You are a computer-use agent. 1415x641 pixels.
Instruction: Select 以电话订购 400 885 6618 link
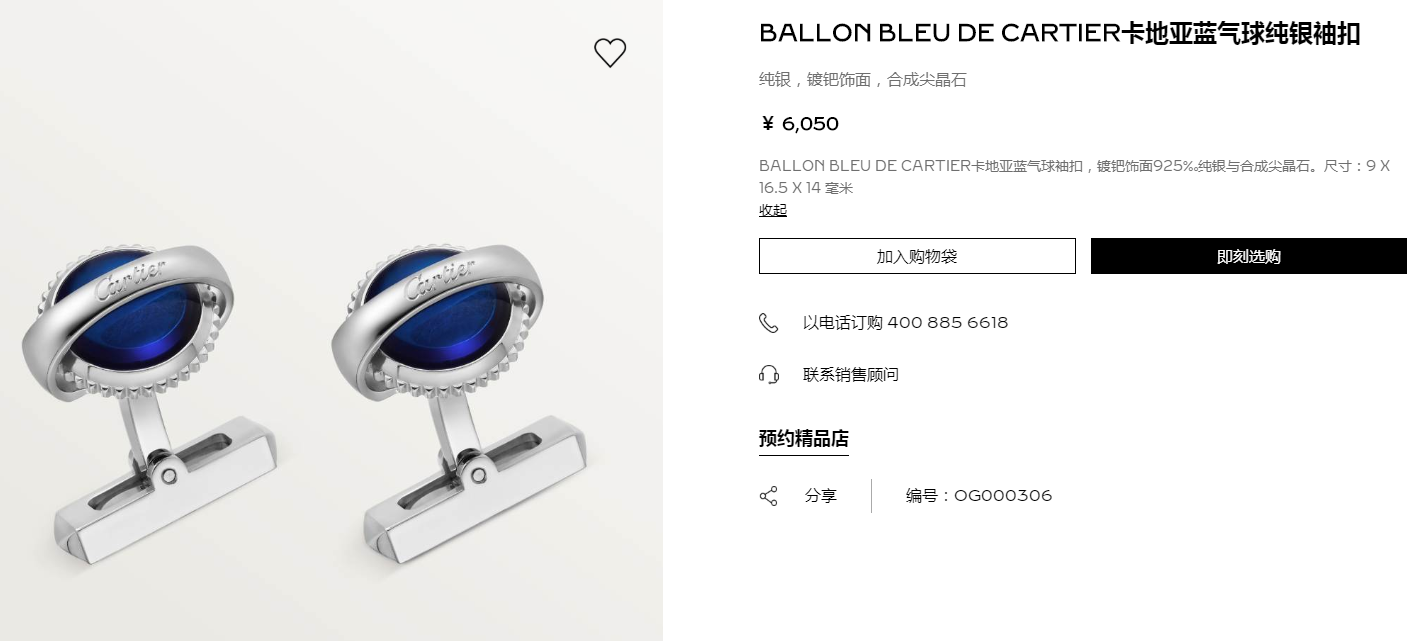point(905,322)
